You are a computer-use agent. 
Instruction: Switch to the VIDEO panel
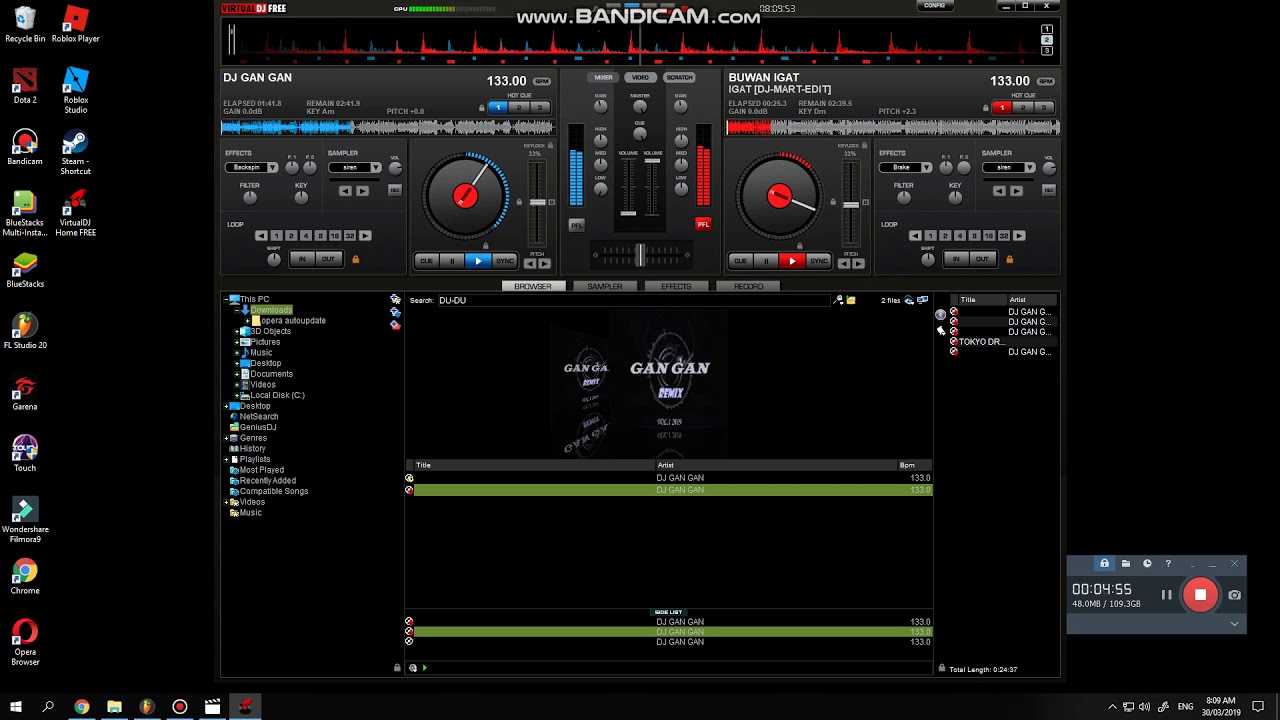(x=640, y=77)
